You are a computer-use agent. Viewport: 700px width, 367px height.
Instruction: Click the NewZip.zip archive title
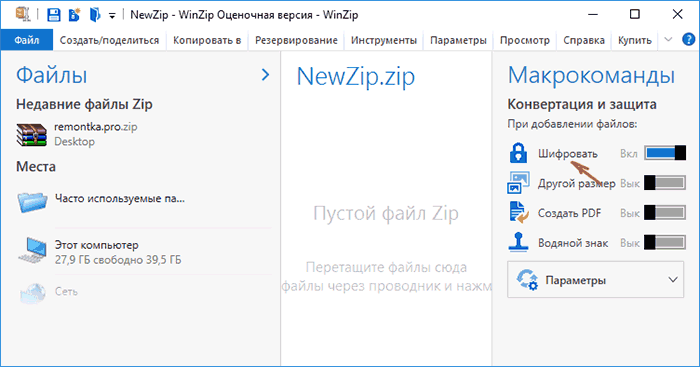coord(355,76)
